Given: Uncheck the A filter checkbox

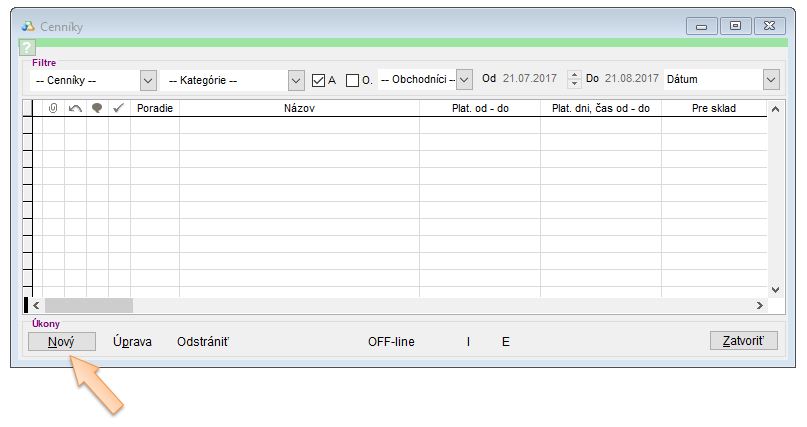Looking at the screenshot, I should pyautogui.click(x=319, y=80).
